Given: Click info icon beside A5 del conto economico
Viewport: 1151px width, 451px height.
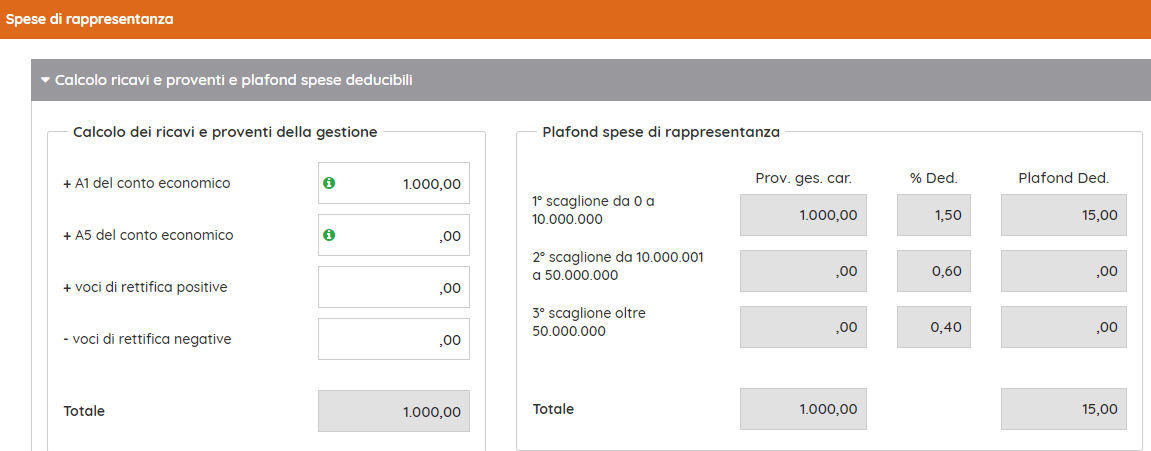Looking at the screenshot, I should (330, 235).
